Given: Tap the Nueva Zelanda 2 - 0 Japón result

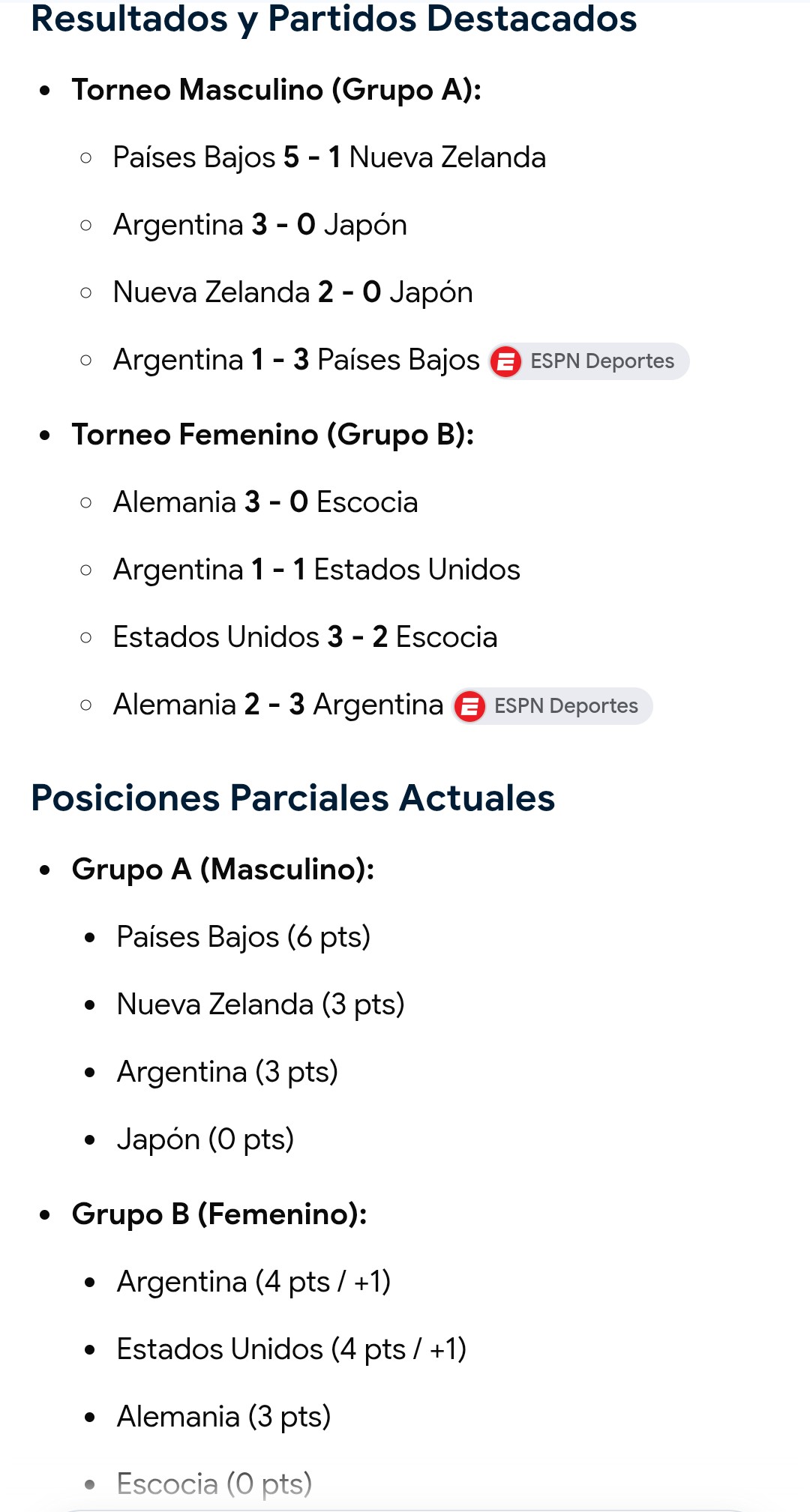Looking at the screenshot, I should pyautogui.click(x=293, y=293).
